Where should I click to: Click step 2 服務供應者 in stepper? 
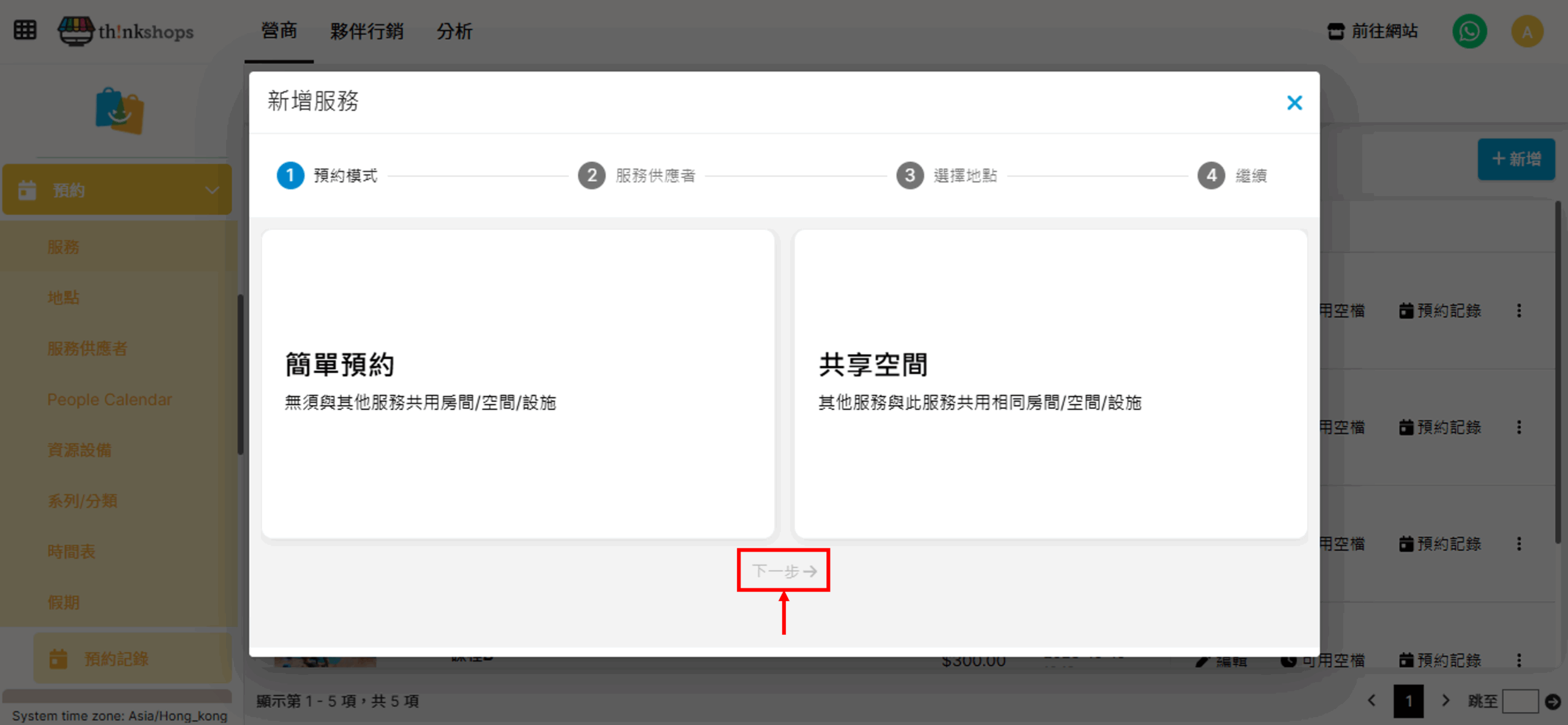pos(637,176)
